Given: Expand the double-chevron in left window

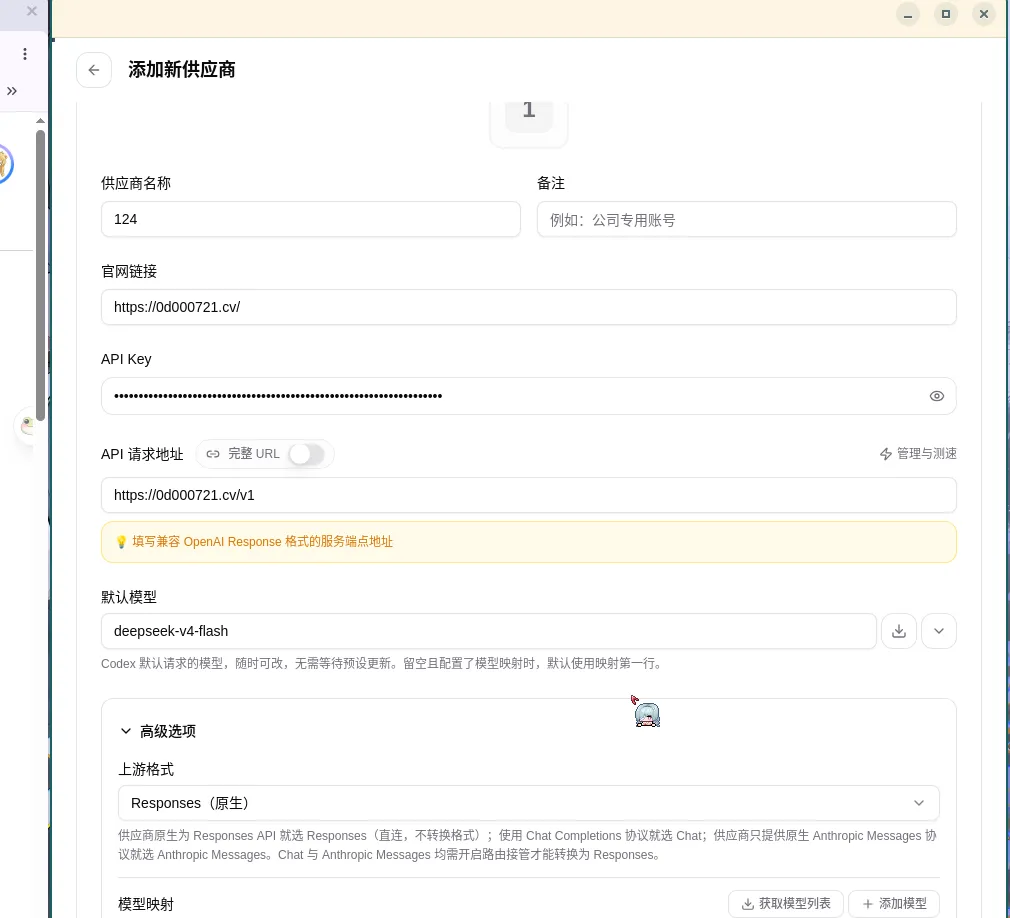Looking at the screenshot, I should tap(12, 91).
